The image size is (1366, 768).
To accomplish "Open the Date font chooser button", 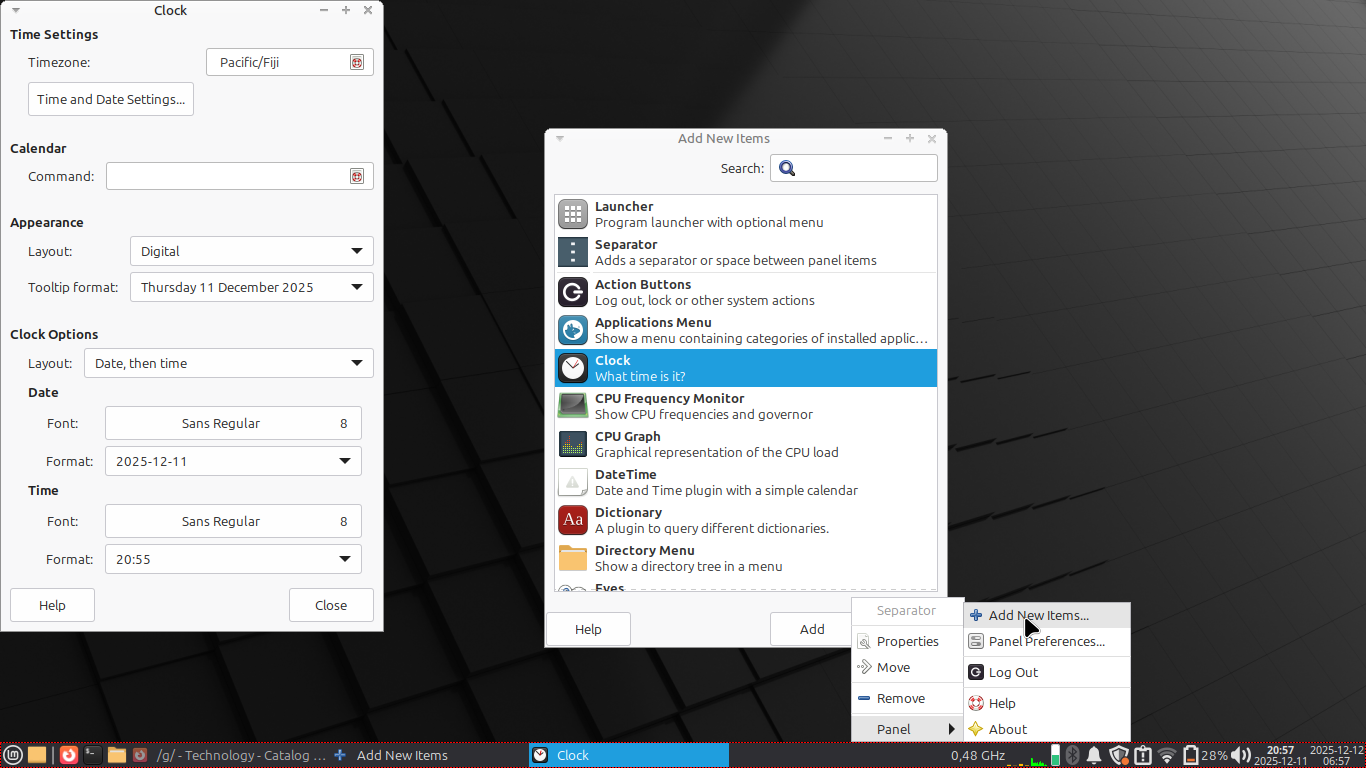I will pos(233,423).
